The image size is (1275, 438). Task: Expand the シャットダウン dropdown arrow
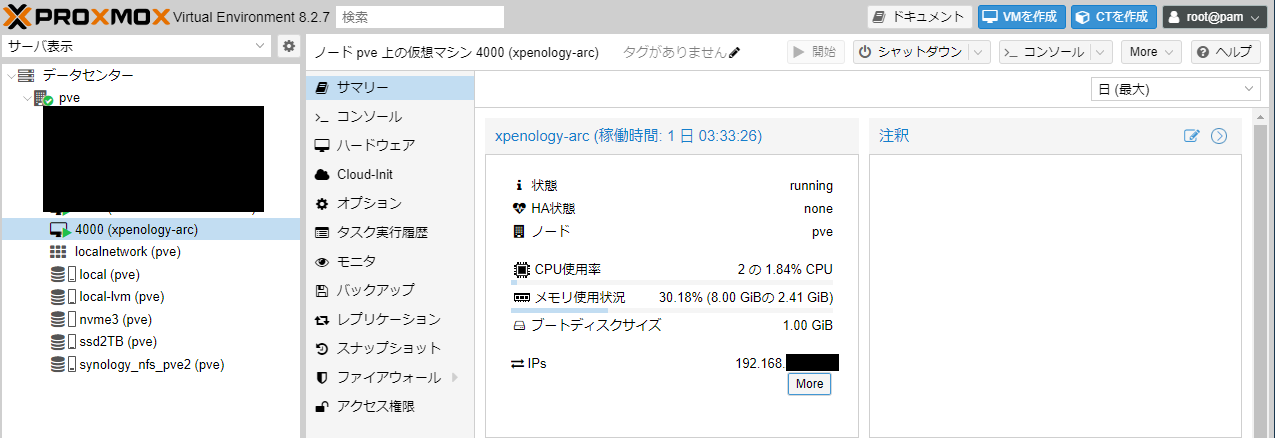pyautogui.click(x=981, y=52)
